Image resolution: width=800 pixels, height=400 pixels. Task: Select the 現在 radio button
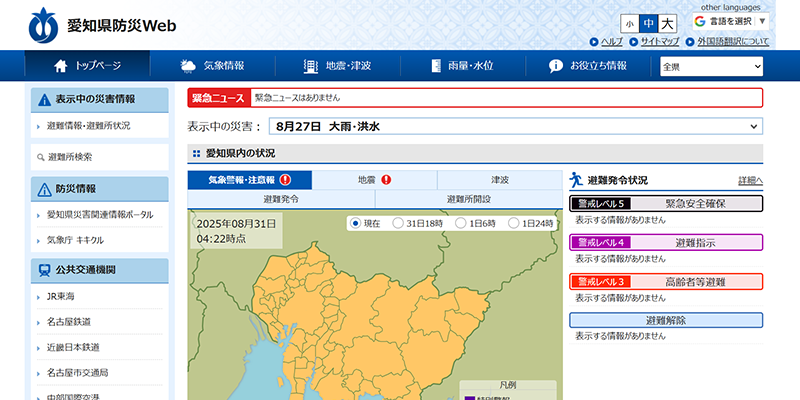(356, 223)
